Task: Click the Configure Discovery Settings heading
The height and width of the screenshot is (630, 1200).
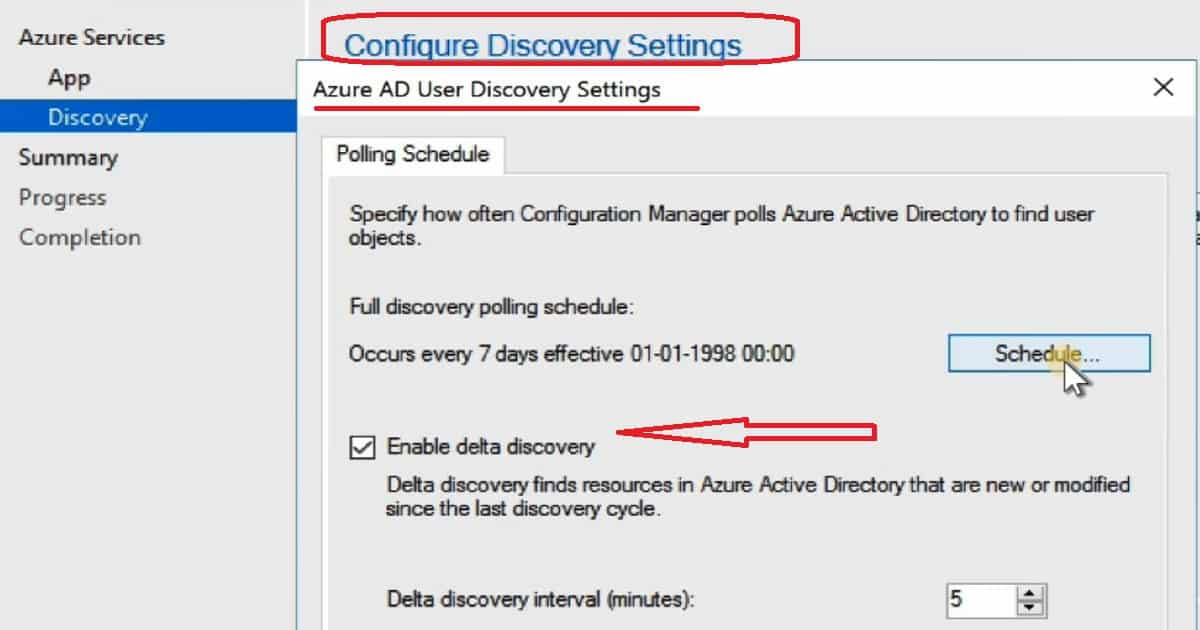Action: [x=543, y=46]
